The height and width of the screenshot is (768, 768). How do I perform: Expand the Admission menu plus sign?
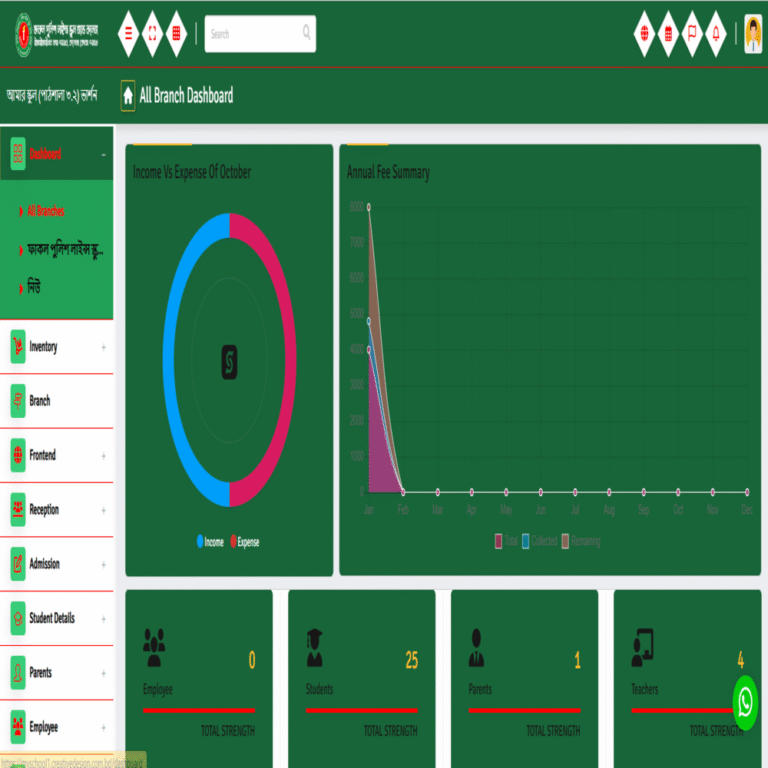(x=103, y=564)
